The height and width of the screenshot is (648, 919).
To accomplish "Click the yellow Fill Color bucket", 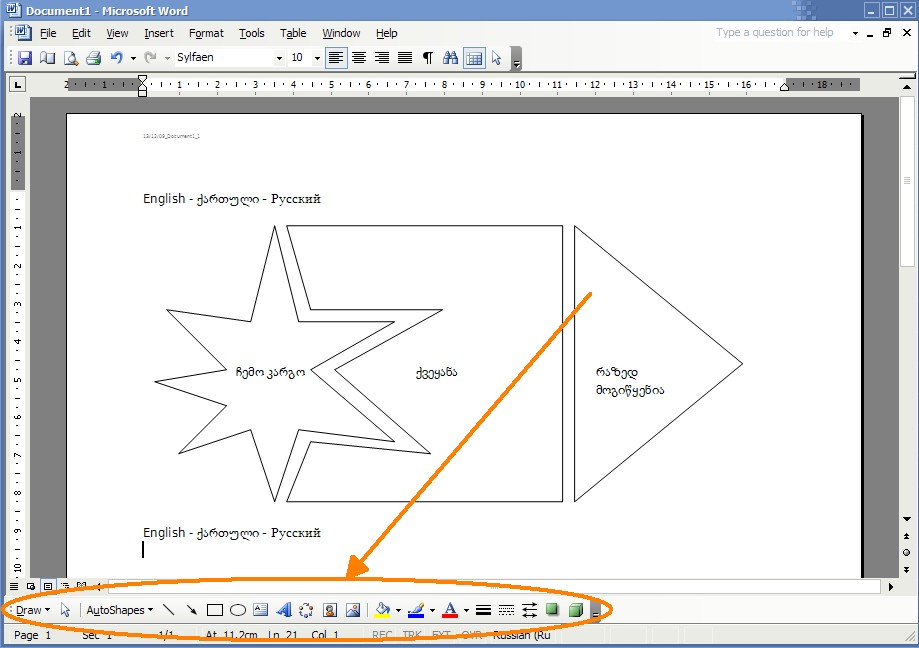I will 382,610.
